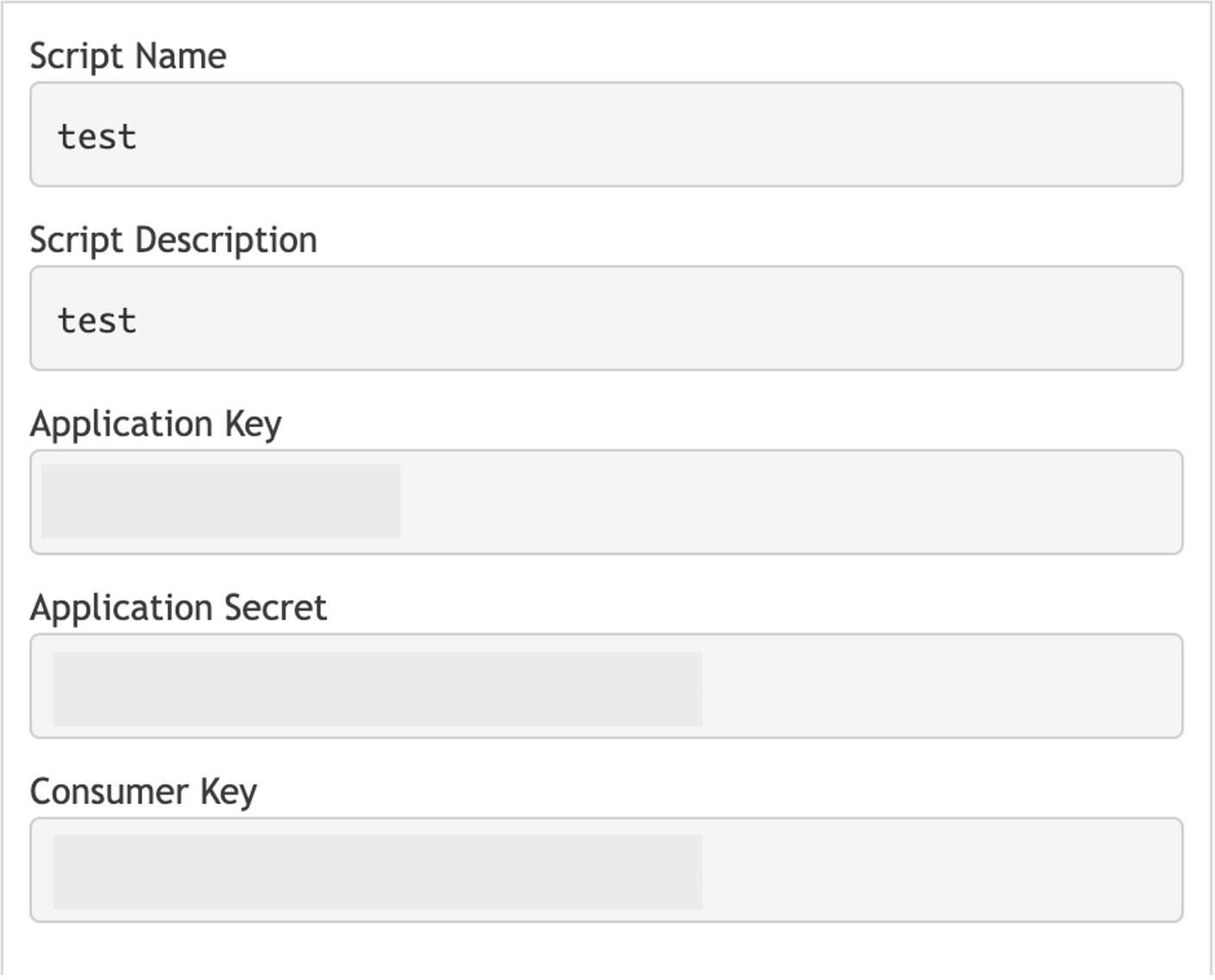Click empty space after Consumer Key value
The image size is (1215, 980).
(x=932, y=870)
